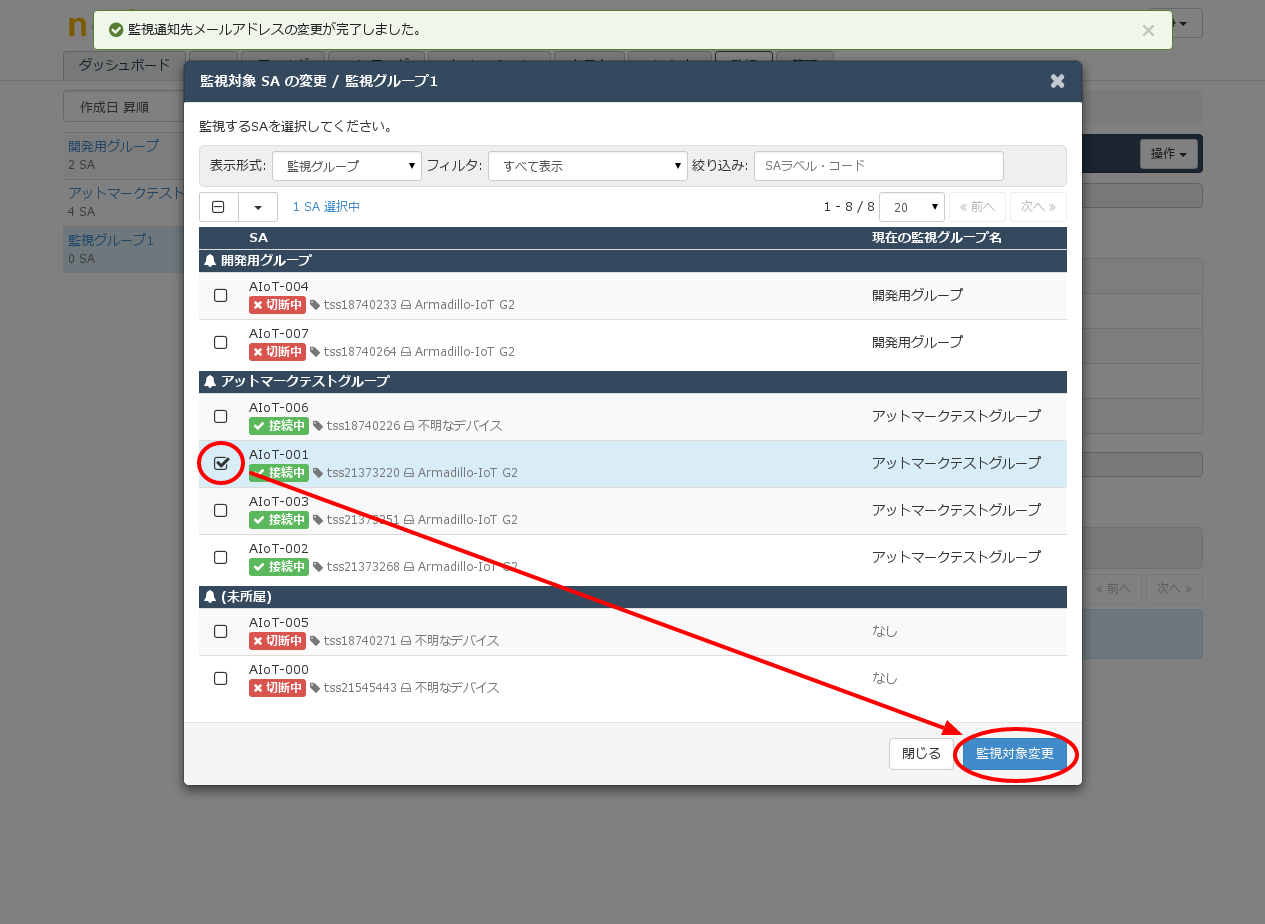This screenshot has width=1265, height=924.
Task: Click the device icon beside AIoT-004 Armadillo-IoT G2
Action: click(x=406, y=305)
